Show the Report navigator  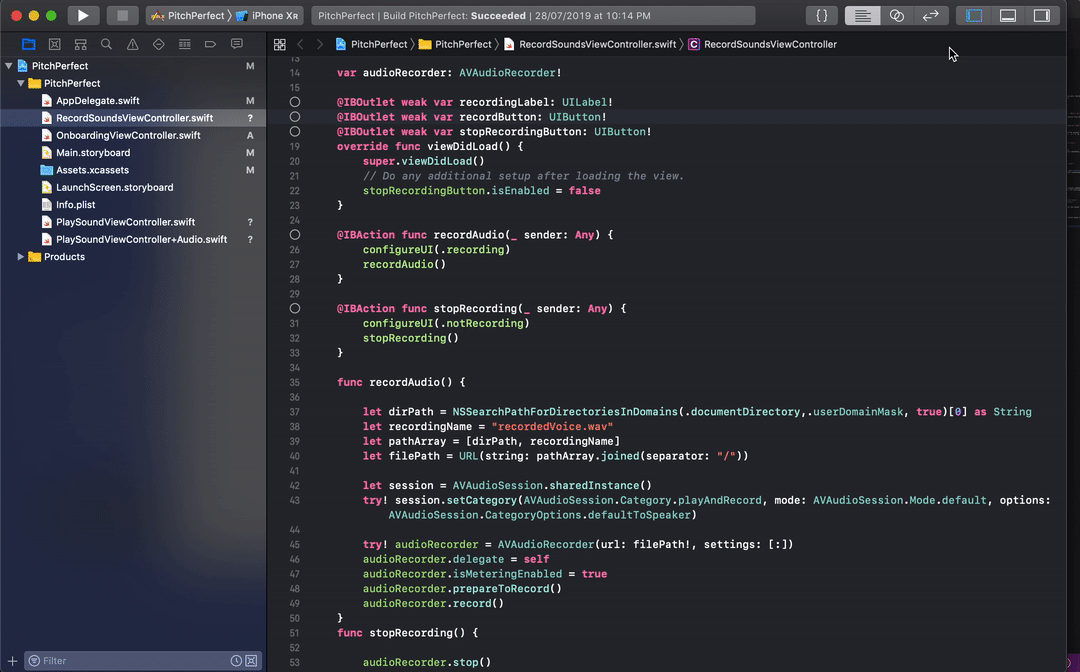[x=236, y=44]
